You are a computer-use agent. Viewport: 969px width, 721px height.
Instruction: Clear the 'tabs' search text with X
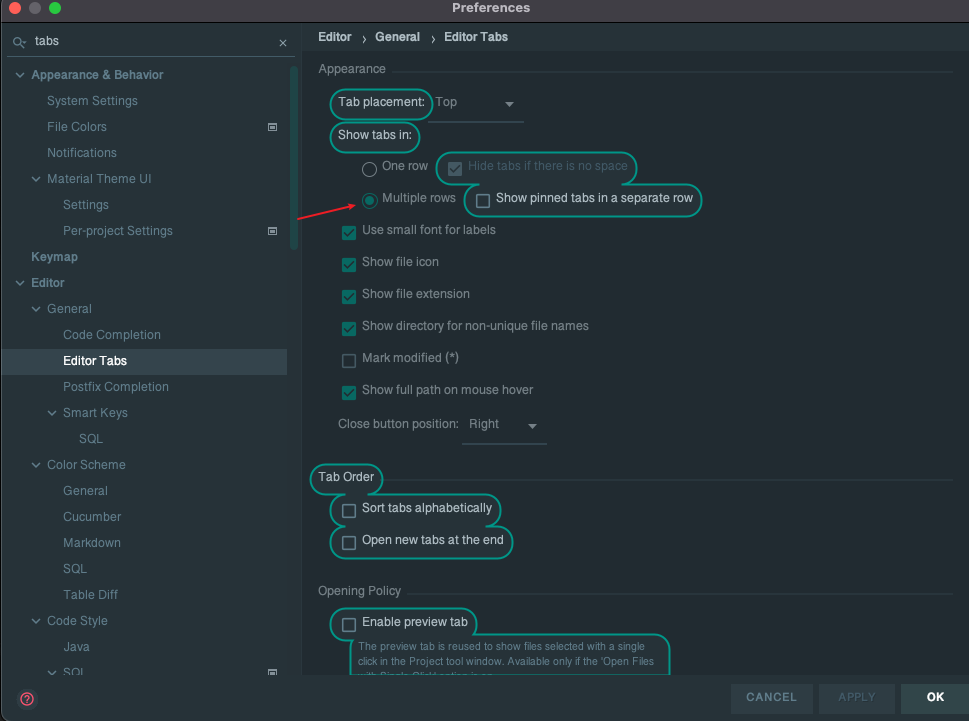tap(282, 43)
